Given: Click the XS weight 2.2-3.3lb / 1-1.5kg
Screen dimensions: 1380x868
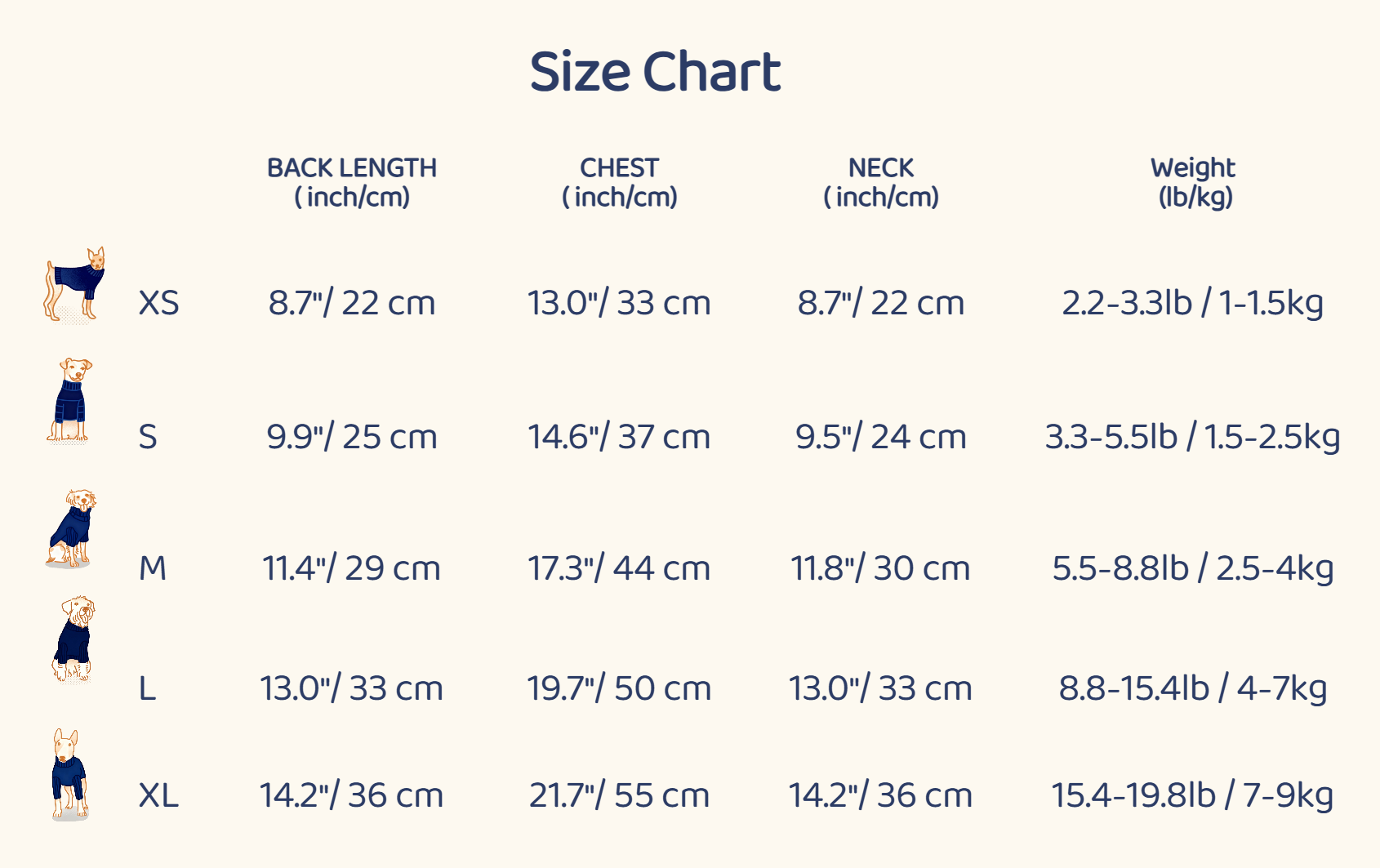Looking at the screenshot, I should coord(1192,303).
